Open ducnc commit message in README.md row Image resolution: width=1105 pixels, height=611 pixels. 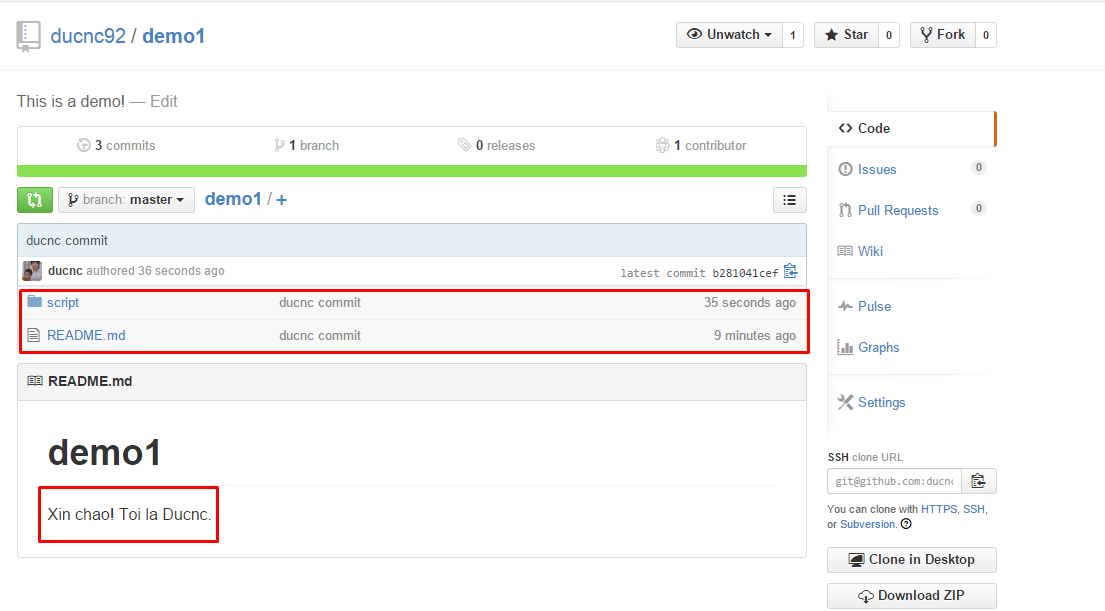319,335
